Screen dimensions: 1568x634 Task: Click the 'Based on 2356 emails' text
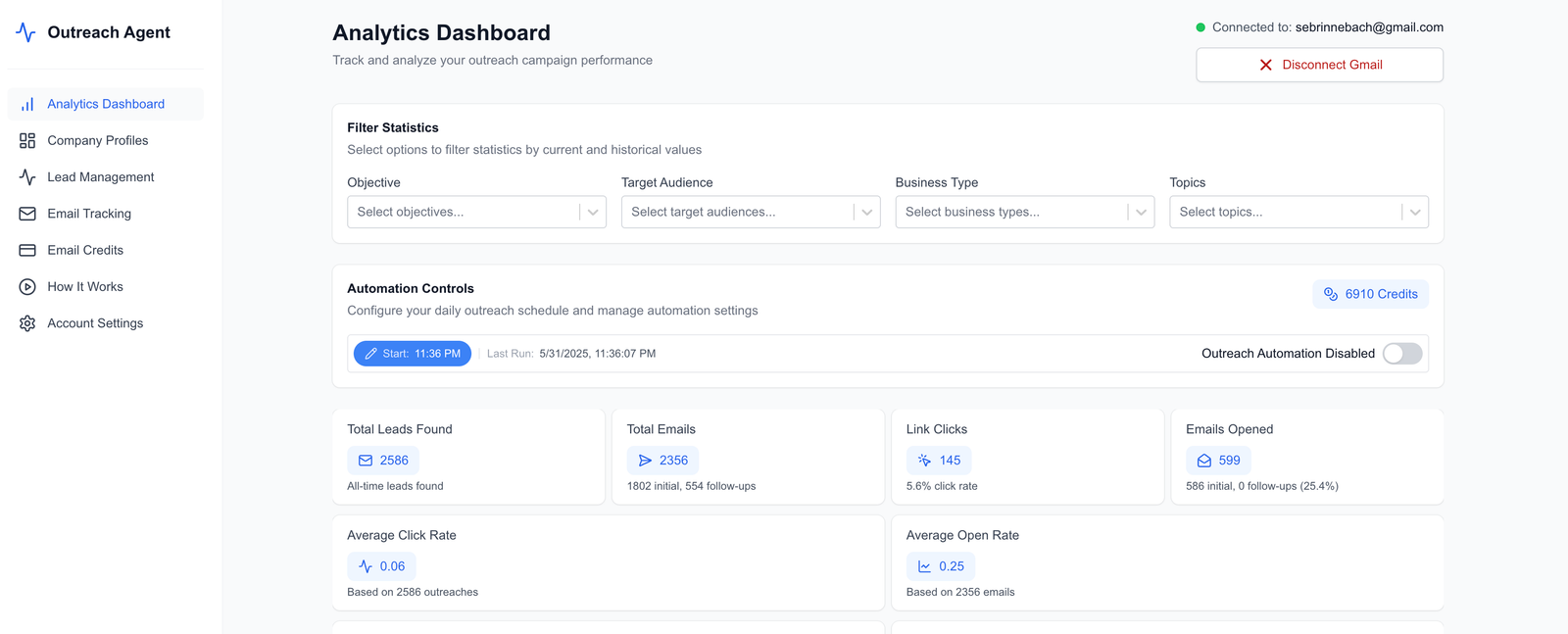click(960, 592)
